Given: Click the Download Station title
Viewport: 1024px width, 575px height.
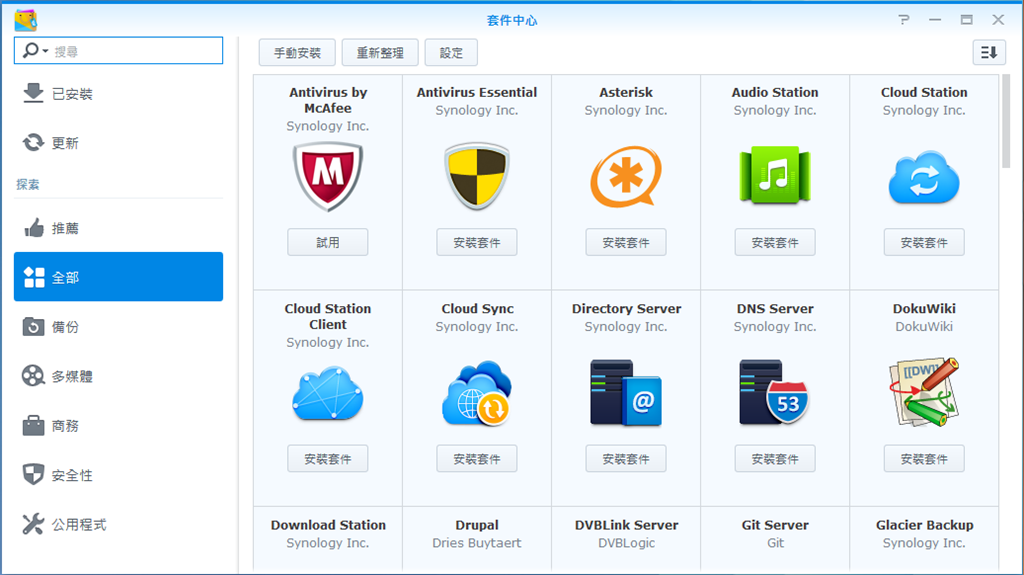Looking at the screenshot, I should (x=328, y=525).
